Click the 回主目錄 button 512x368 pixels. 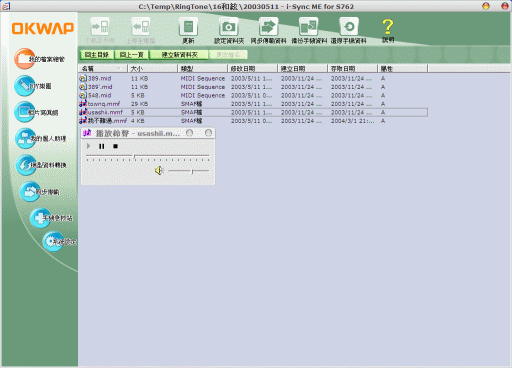(x=97, y=55)
